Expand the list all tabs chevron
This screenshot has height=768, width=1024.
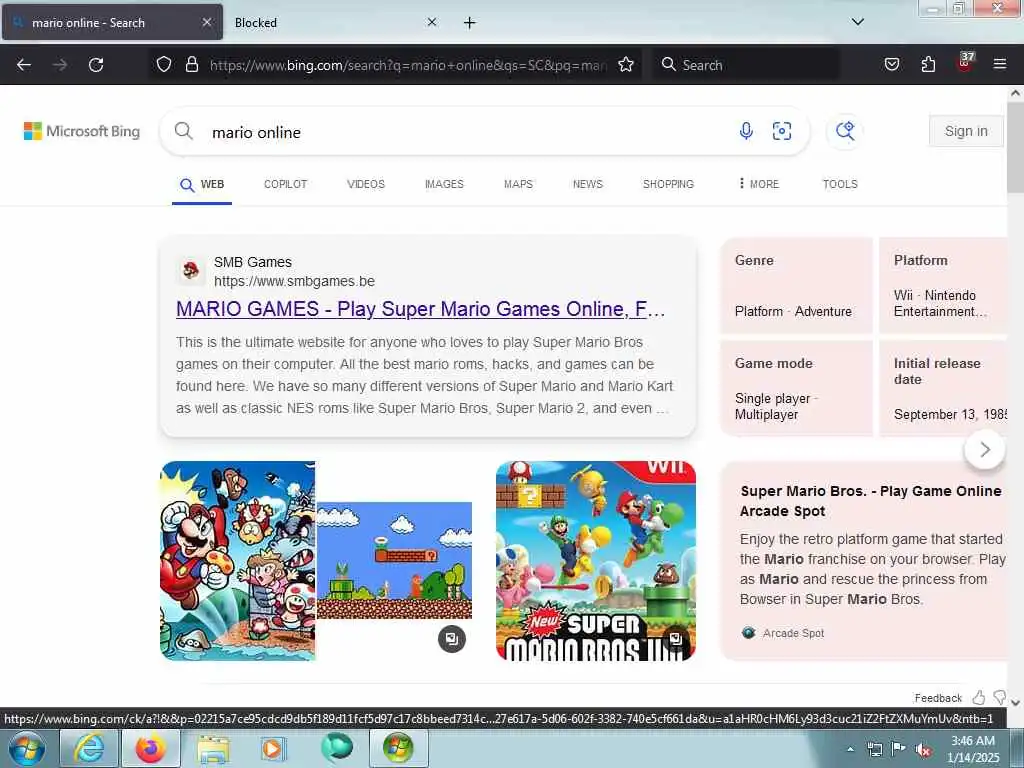coord(857,22)
